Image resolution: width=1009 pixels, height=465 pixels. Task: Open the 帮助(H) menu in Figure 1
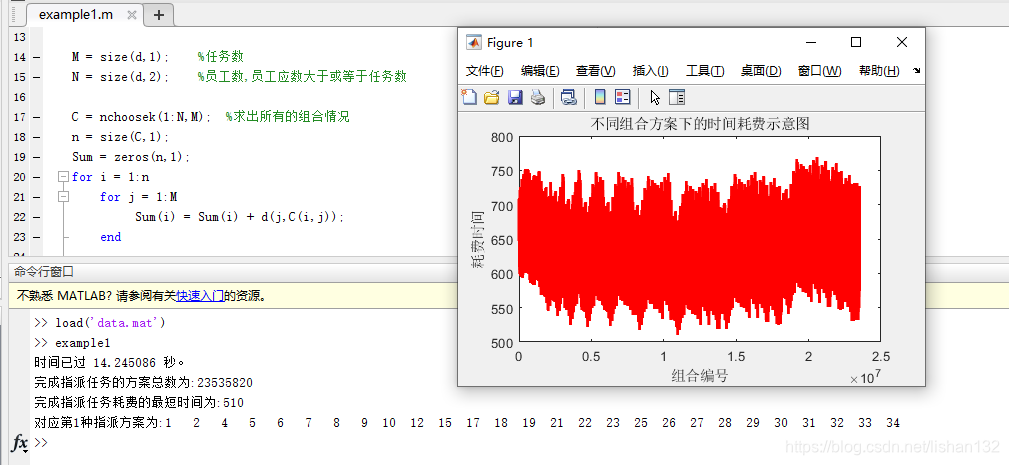pyautogui.click(x=879, y=71)
